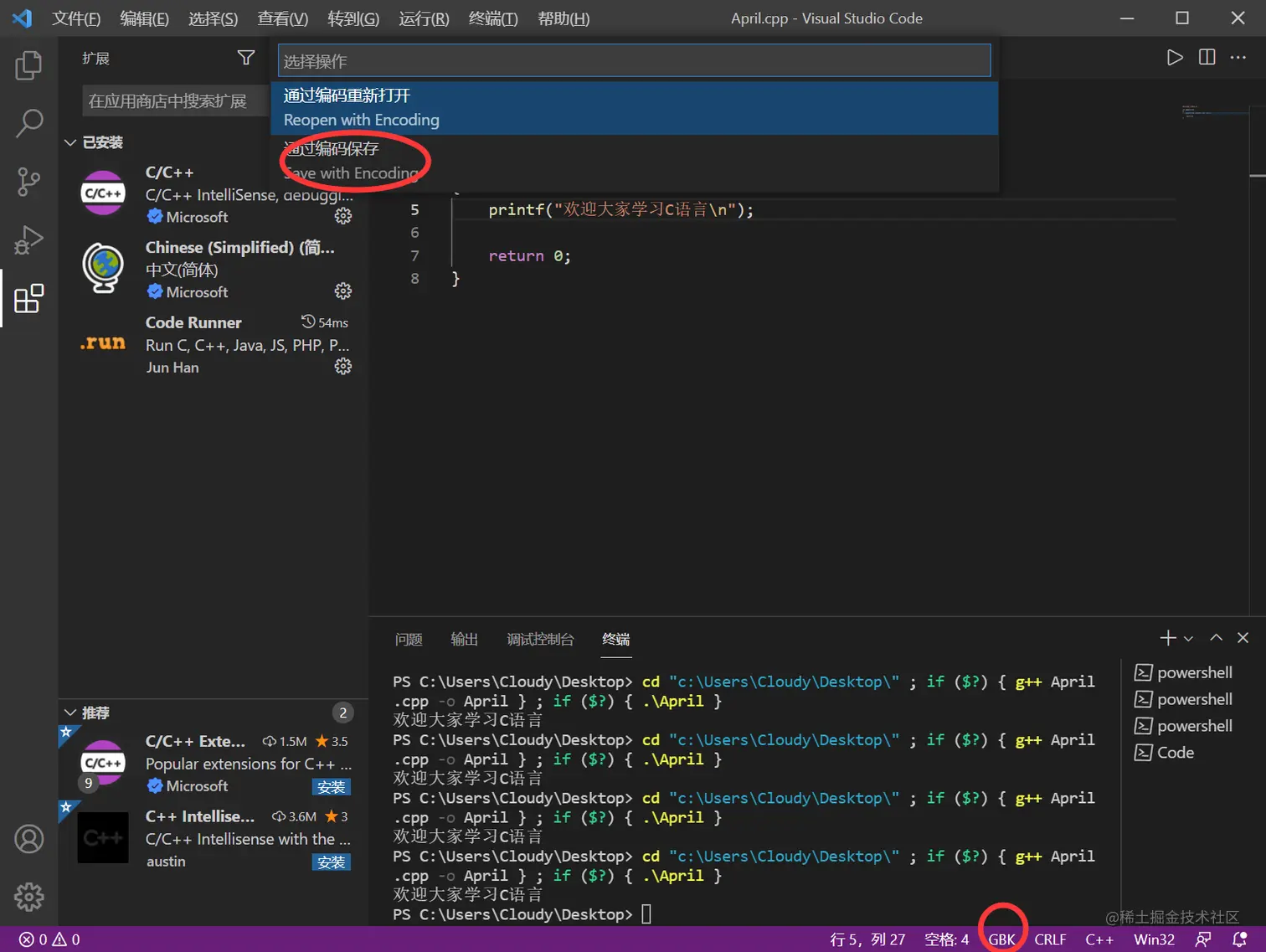This screenshot has width=1266, height=952.
Task: Open the Manage gear at activity bar bottom
Action: (28, 897)
